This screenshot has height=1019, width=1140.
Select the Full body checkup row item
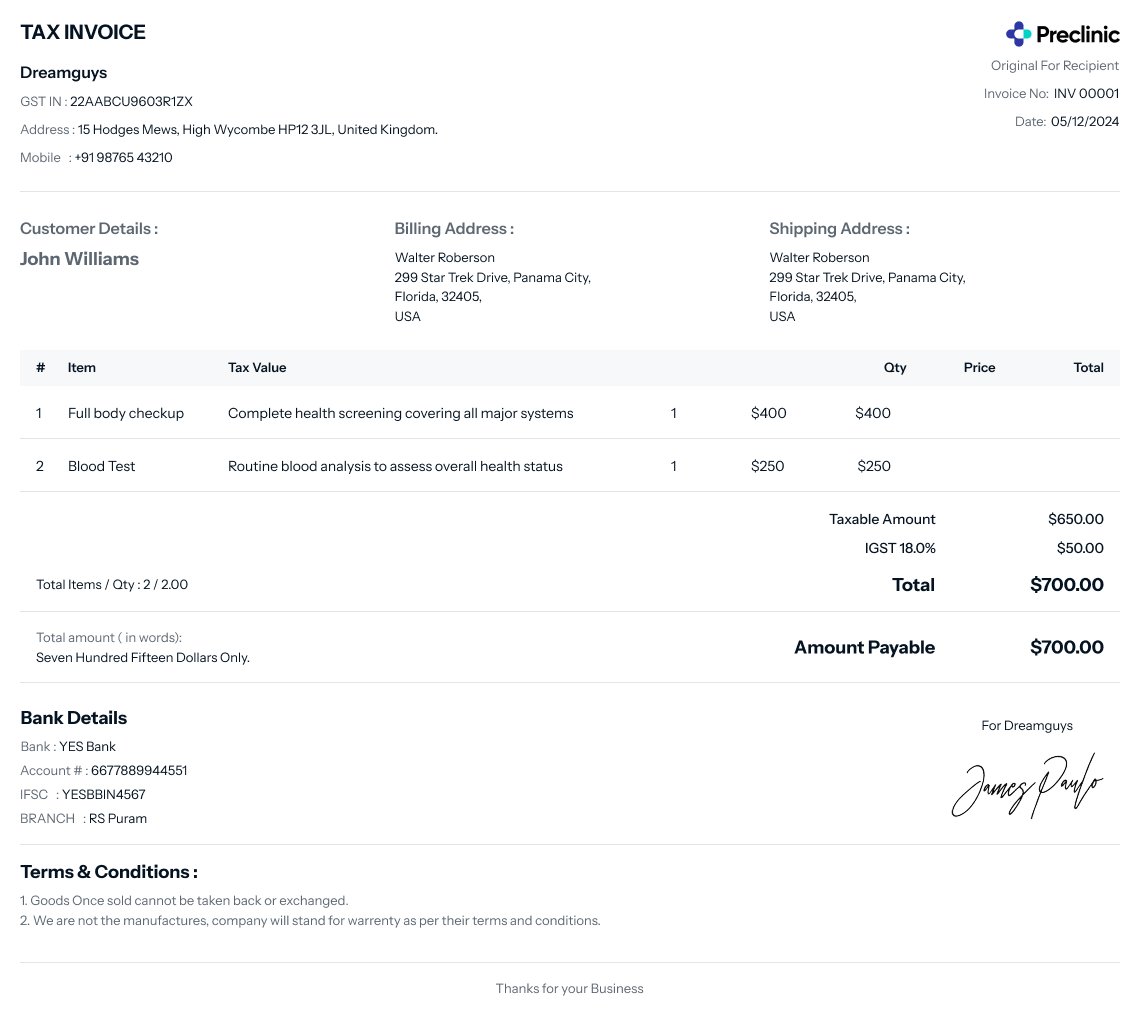click(x=126, y=413)
